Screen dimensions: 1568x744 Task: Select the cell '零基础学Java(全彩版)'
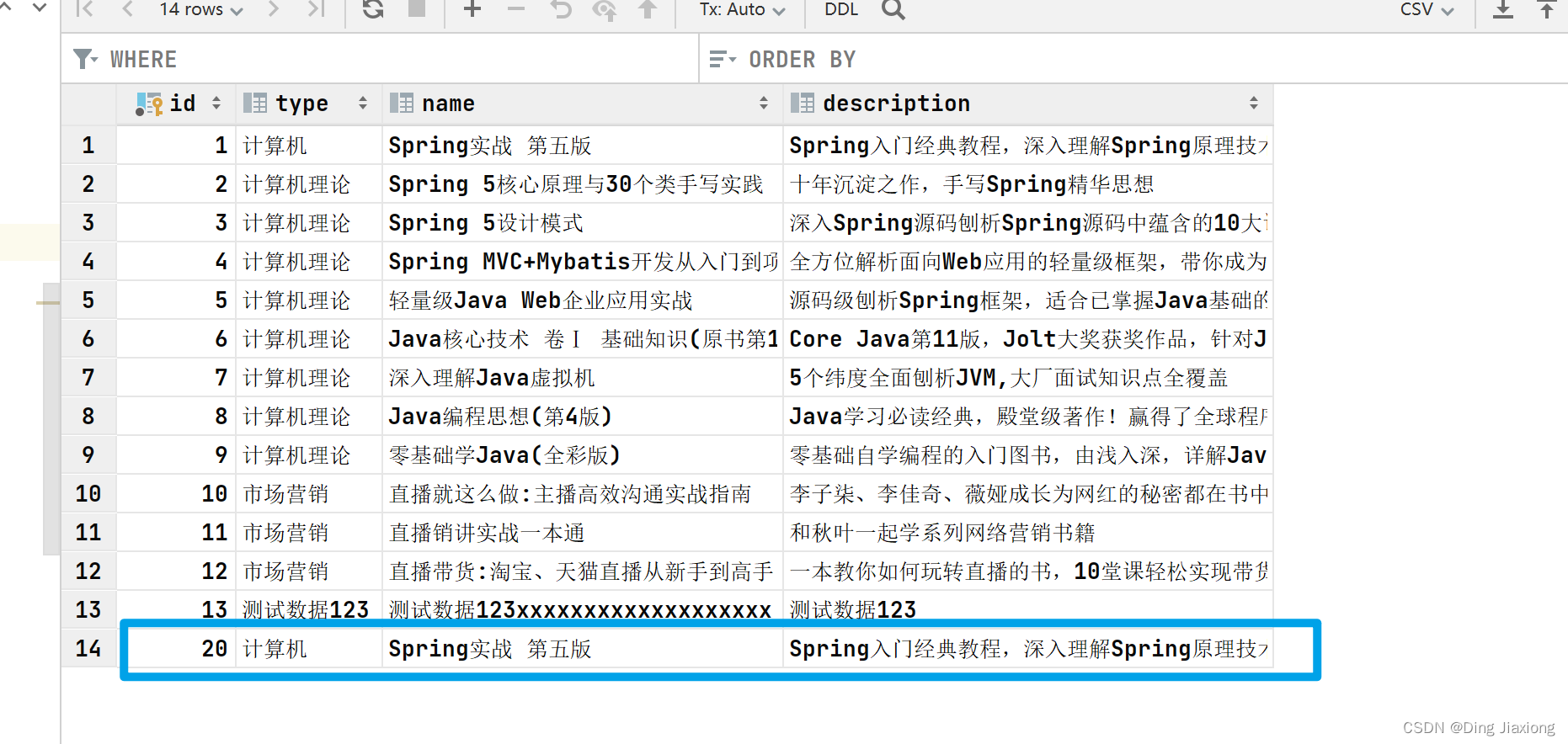click(582, 455)
